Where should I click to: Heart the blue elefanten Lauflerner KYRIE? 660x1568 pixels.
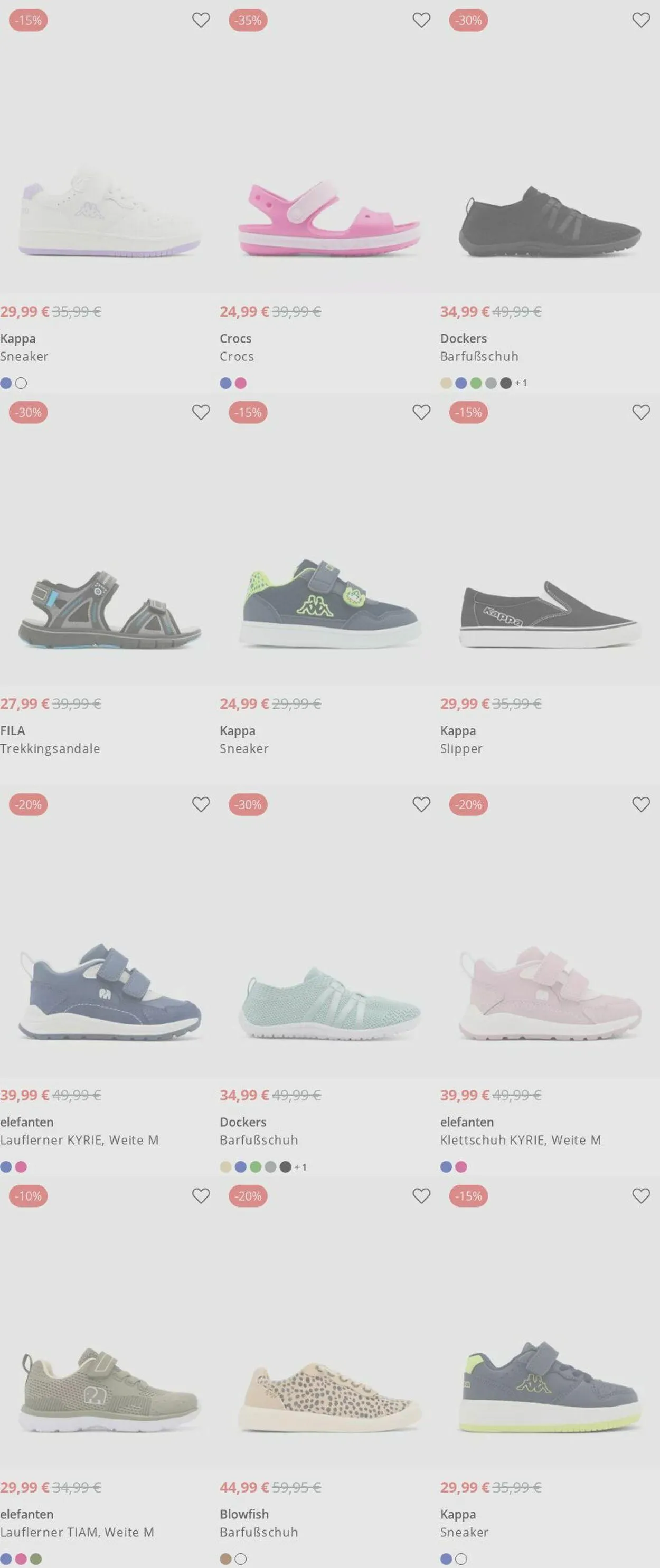[x=201, y=804]
